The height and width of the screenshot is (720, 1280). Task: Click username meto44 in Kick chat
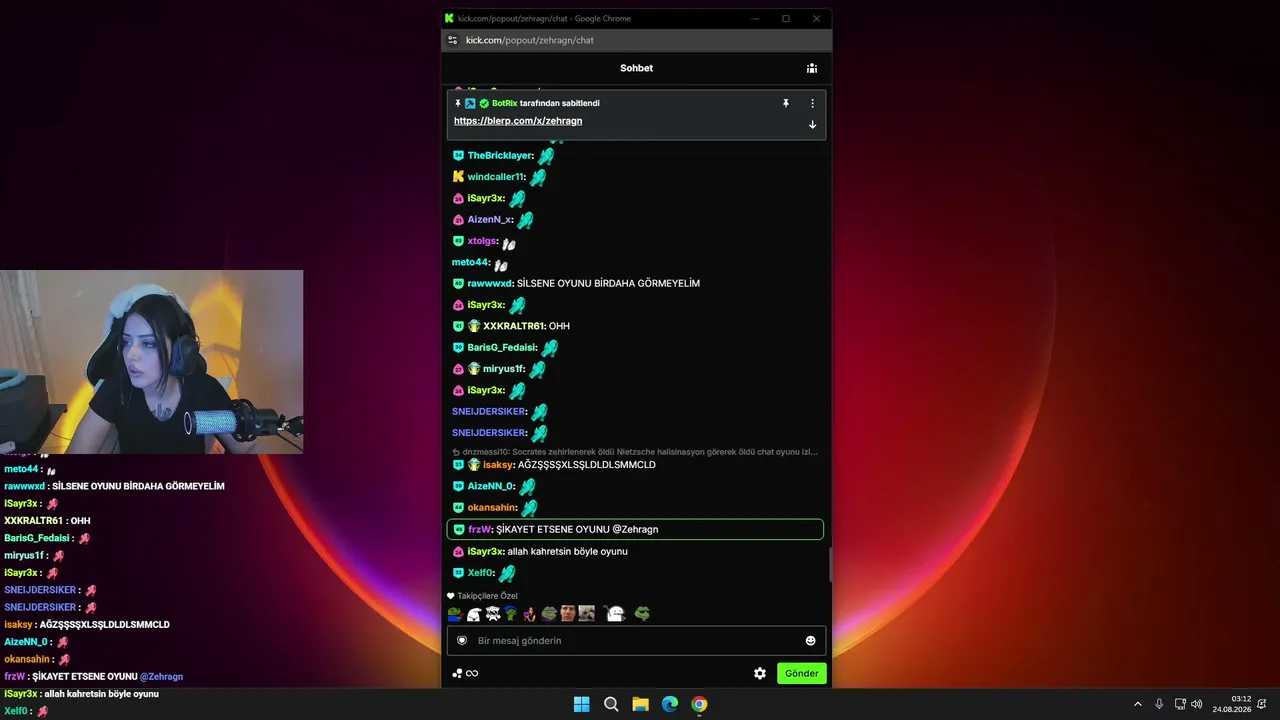click(471, 262)
